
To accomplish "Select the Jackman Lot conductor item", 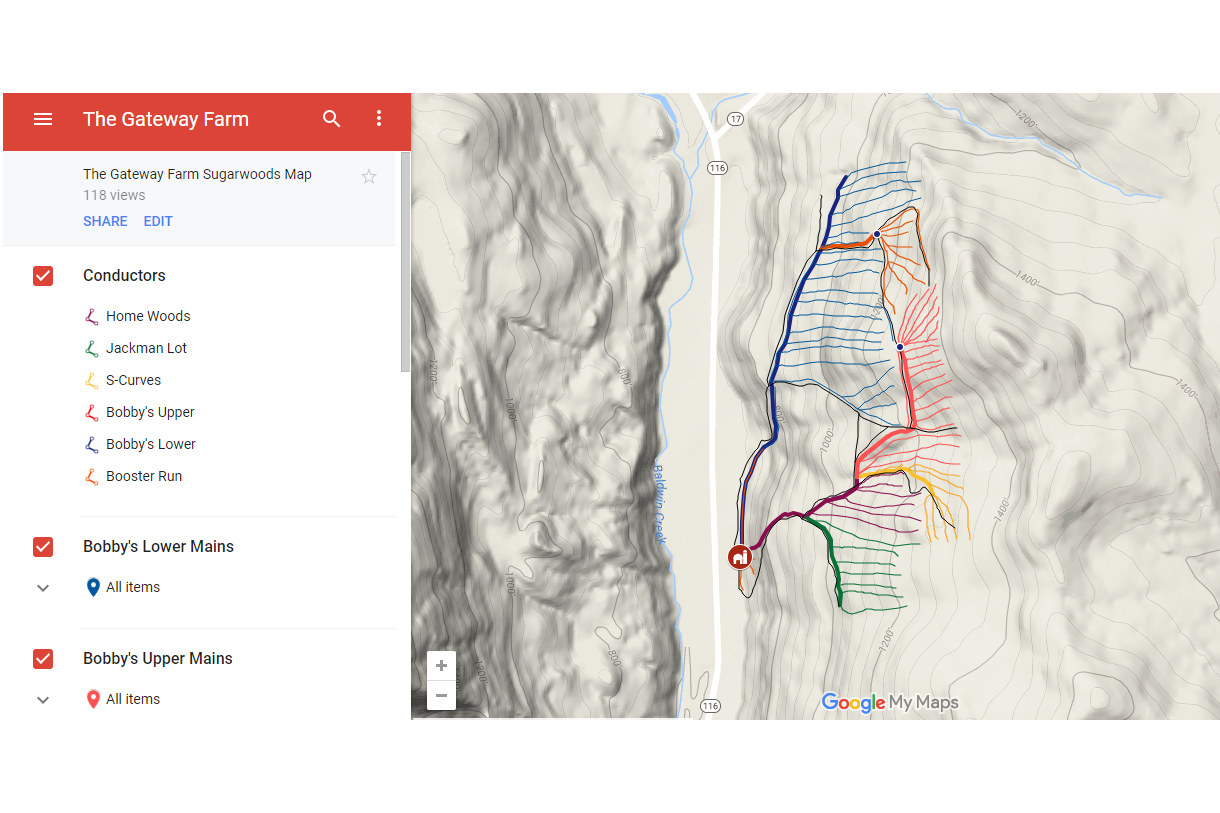I will coord(146,348).
